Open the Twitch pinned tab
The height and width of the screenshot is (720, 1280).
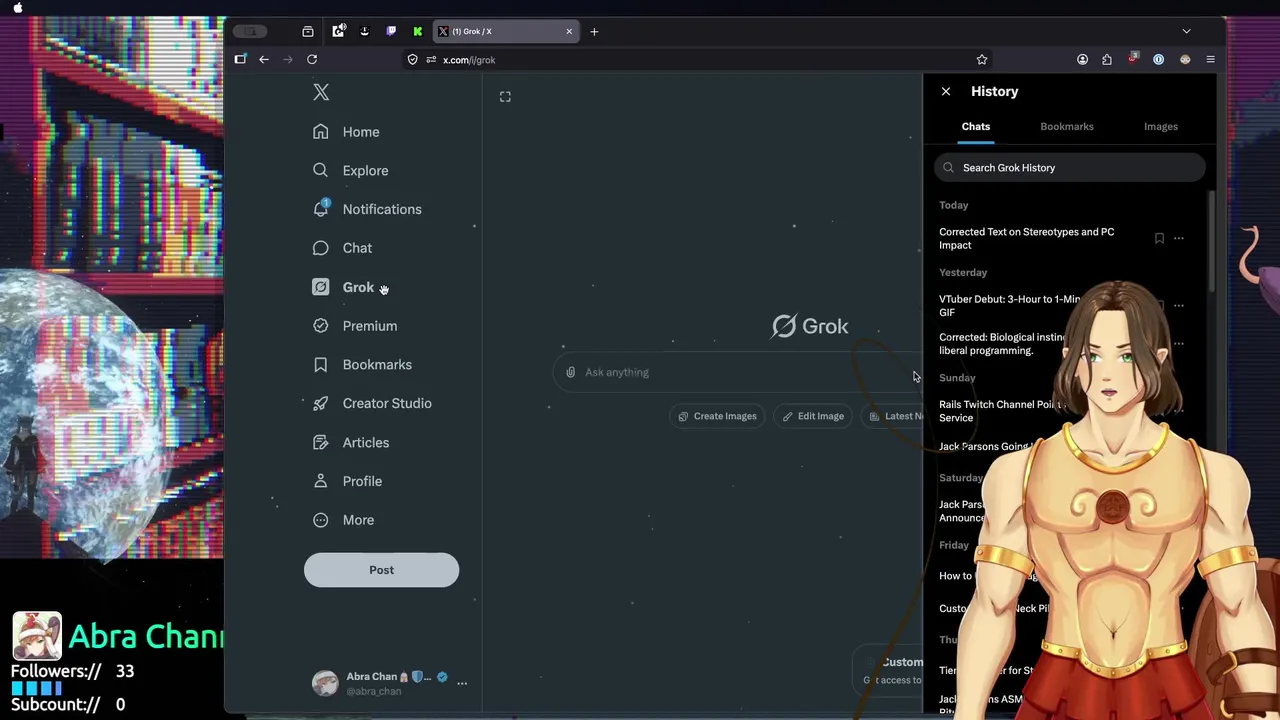391,32
